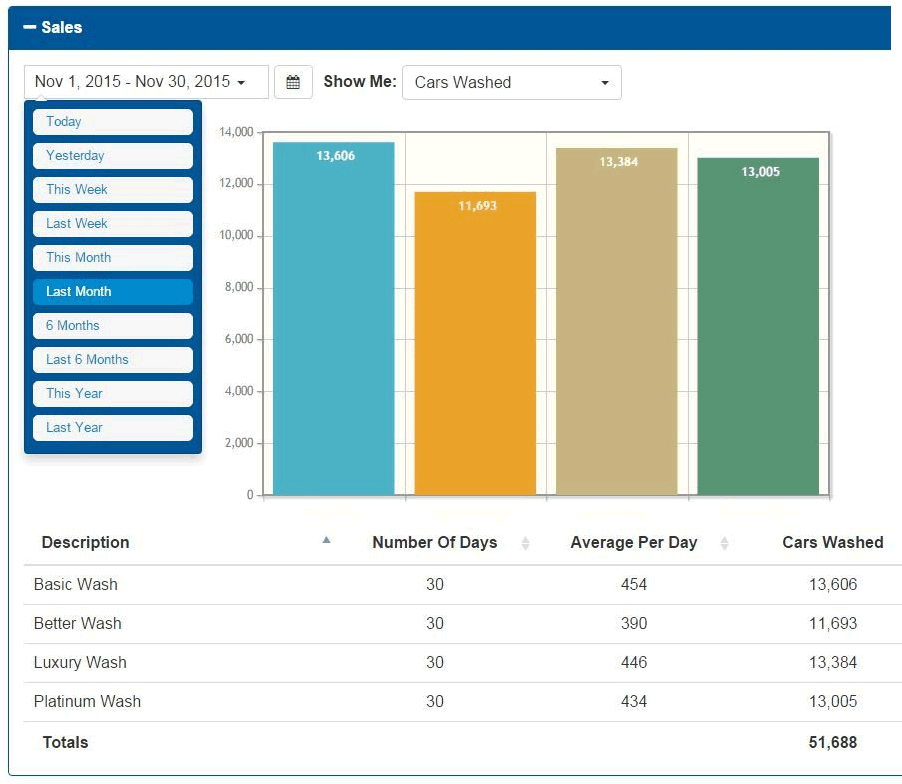Select This Week preset
902x784 pixels.
point(112,190)
